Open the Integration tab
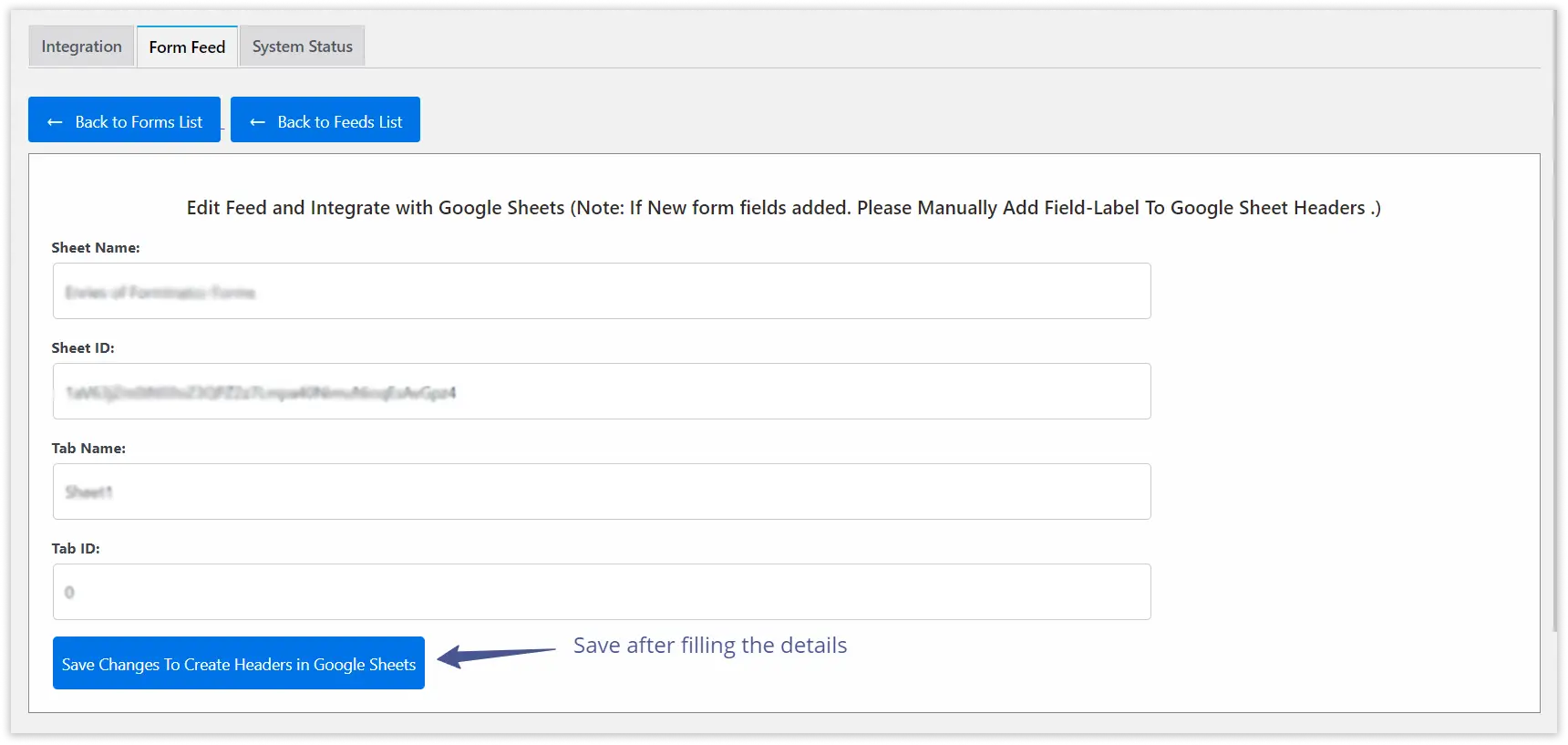This screenshot has width=1568, height=745. click(x=81, y=47)
